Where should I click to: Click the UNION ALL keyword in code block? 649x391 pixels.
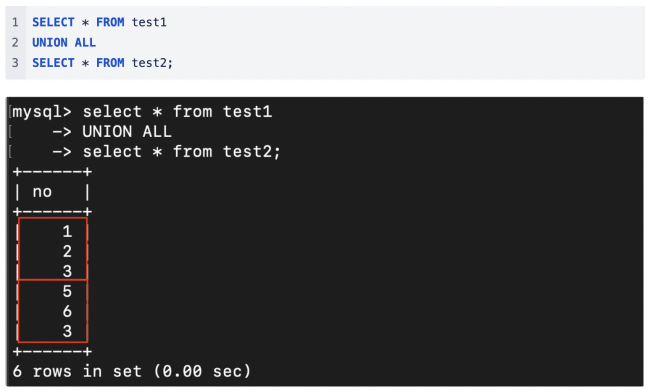64,42
